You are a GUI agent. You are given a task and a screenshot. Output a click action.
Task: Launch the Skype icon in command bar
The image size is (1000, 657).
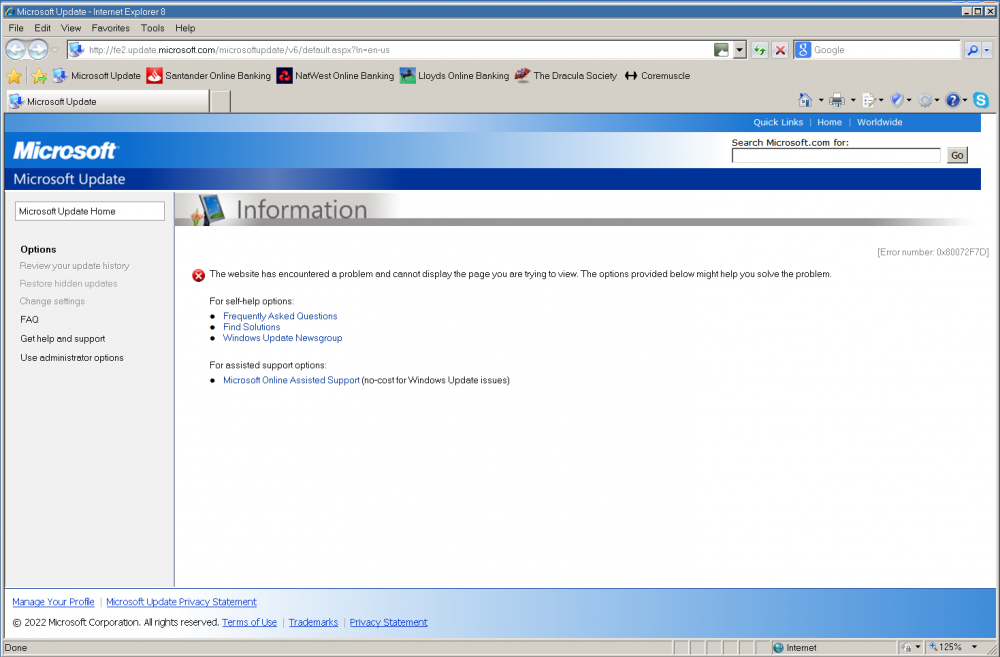pos(980,100)
